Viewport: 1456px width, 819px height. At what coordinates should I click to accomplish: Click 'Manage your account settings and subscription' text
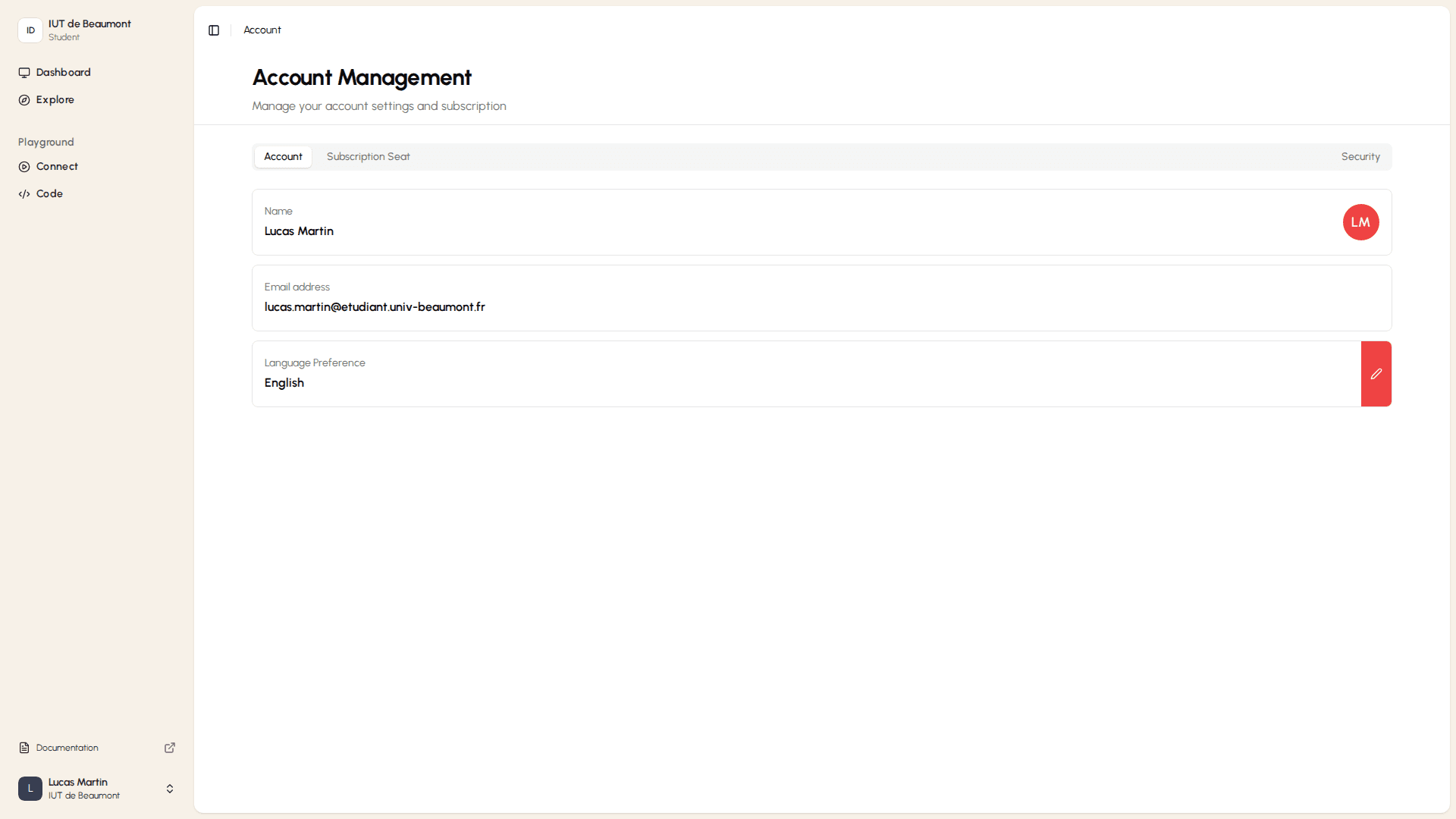point(379,106)
